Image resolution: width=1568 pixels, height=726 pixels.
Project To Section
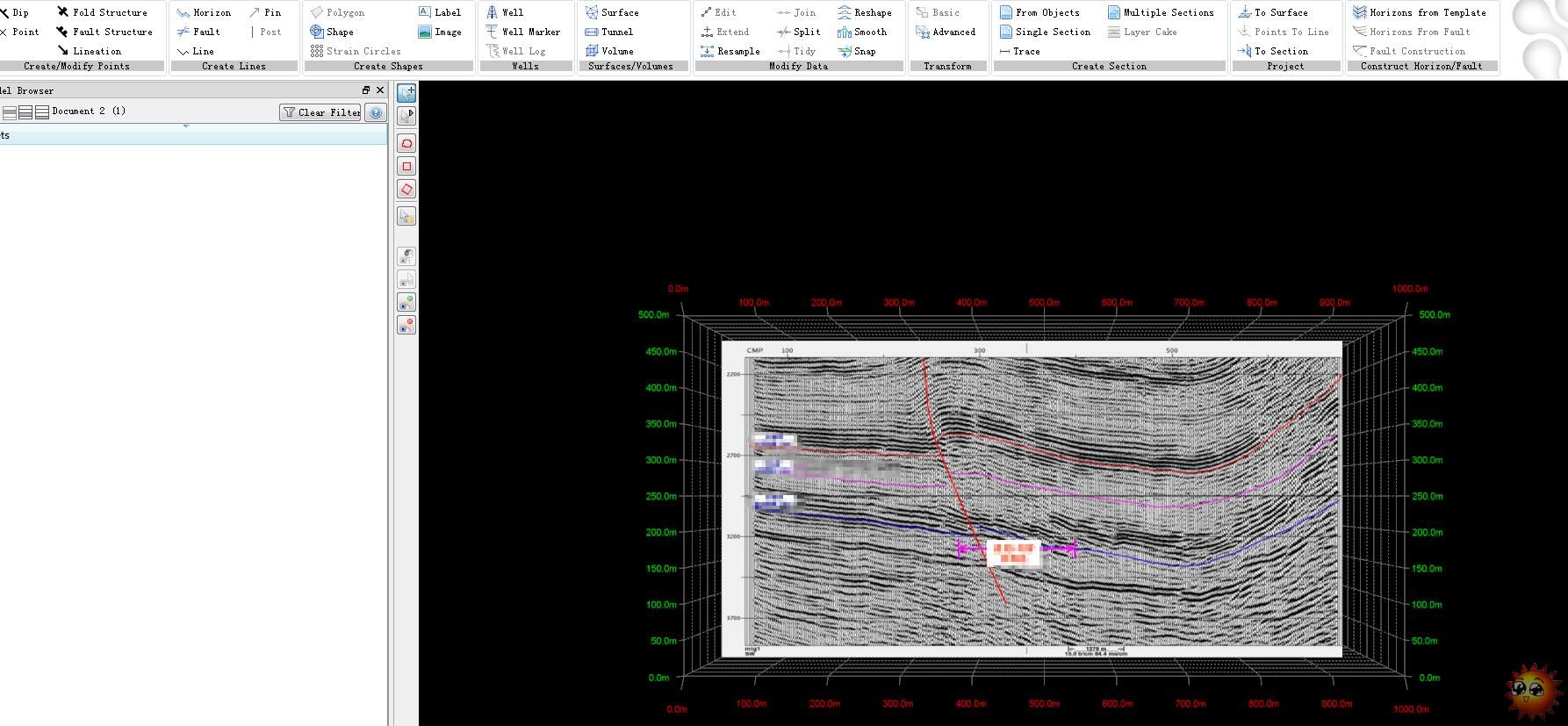coord(1272,51)
